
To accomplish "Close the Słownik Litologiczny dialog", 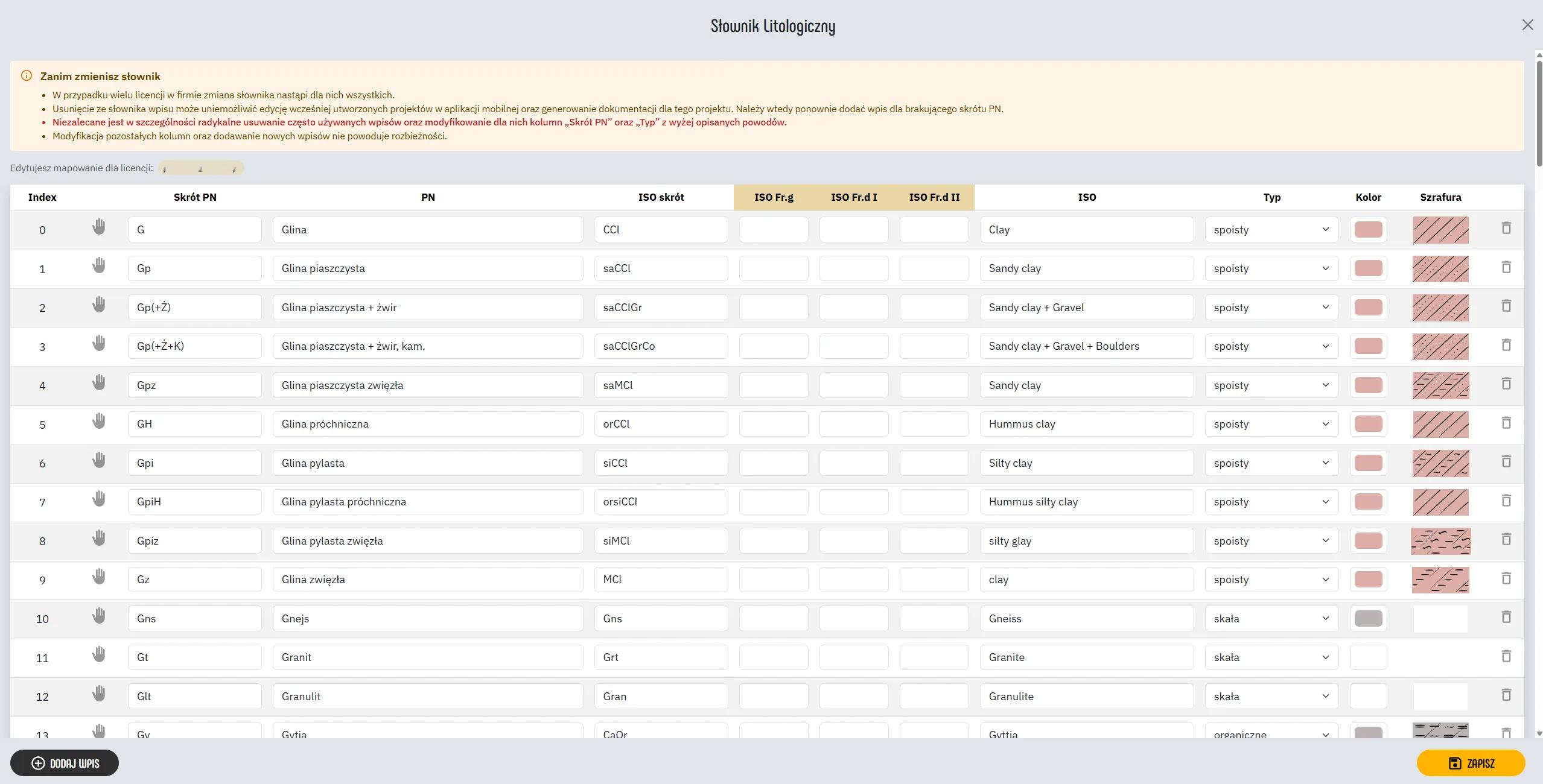I will 1527,25.
